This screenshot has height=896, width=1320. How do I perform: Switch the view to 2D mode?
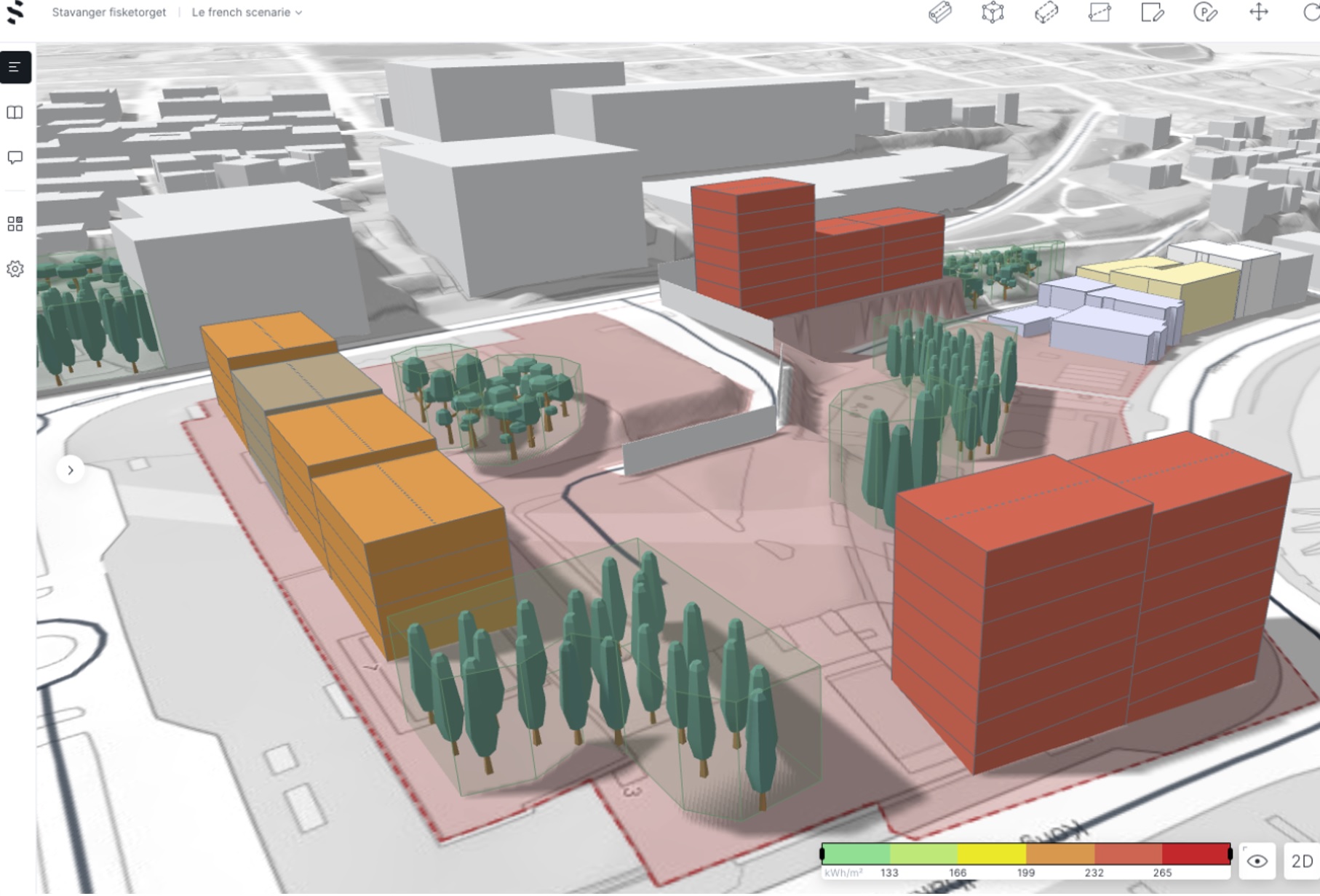(1301, 862)
